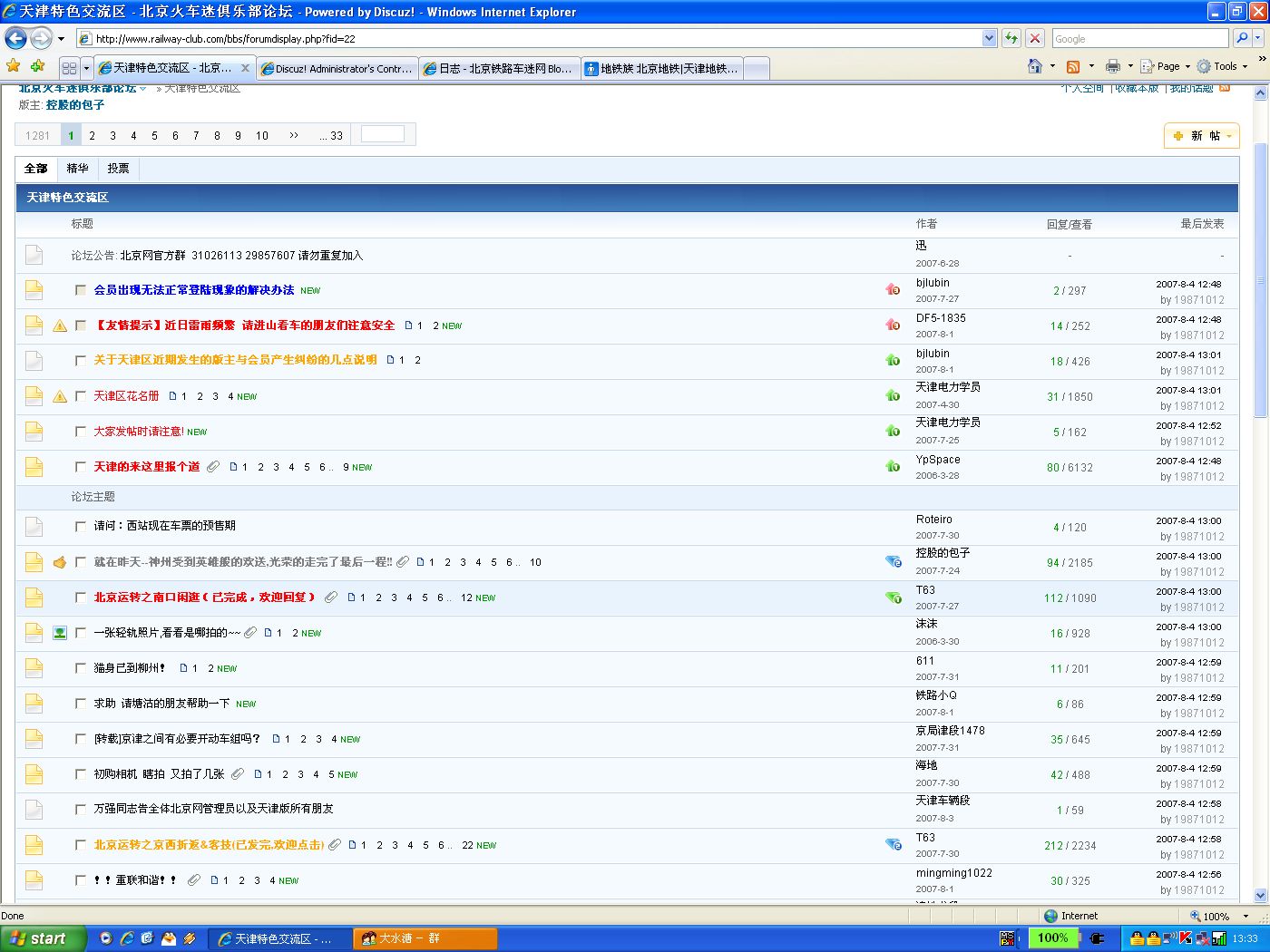Click the browser Back button

[15, 38]
